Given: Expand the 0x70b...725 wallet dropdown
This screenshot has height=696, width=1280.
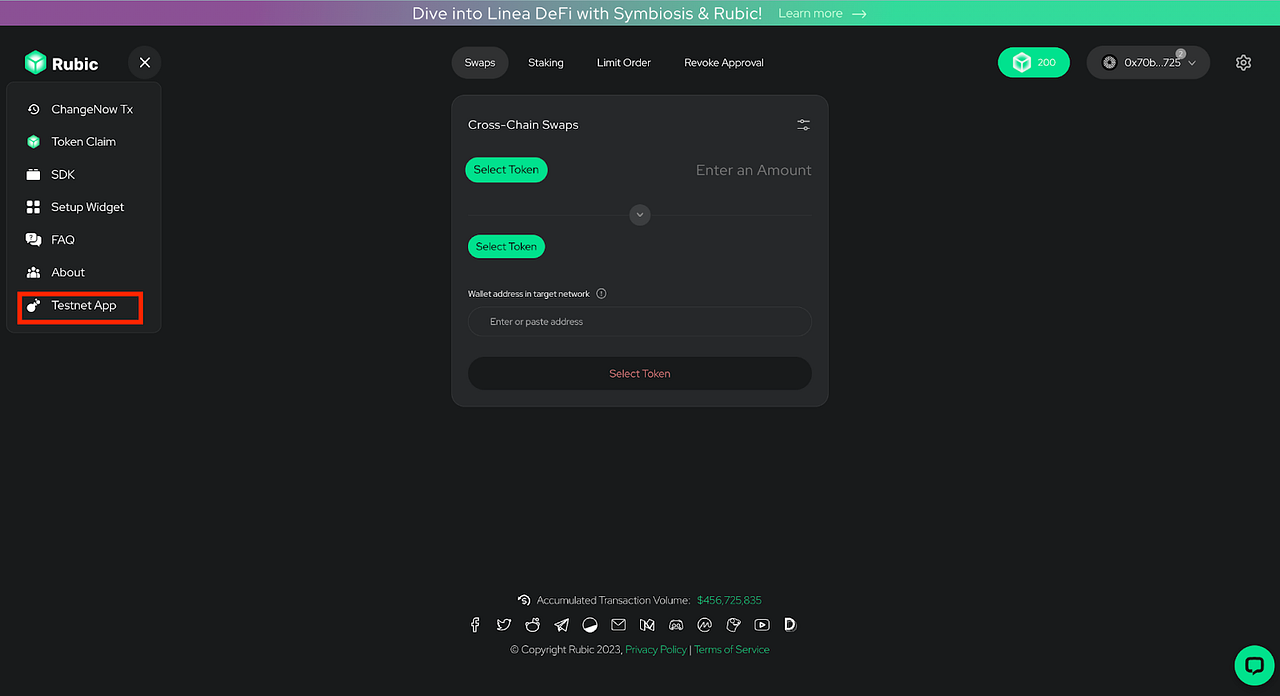Looking at the screenshot, I should (x=1148, y=62).
